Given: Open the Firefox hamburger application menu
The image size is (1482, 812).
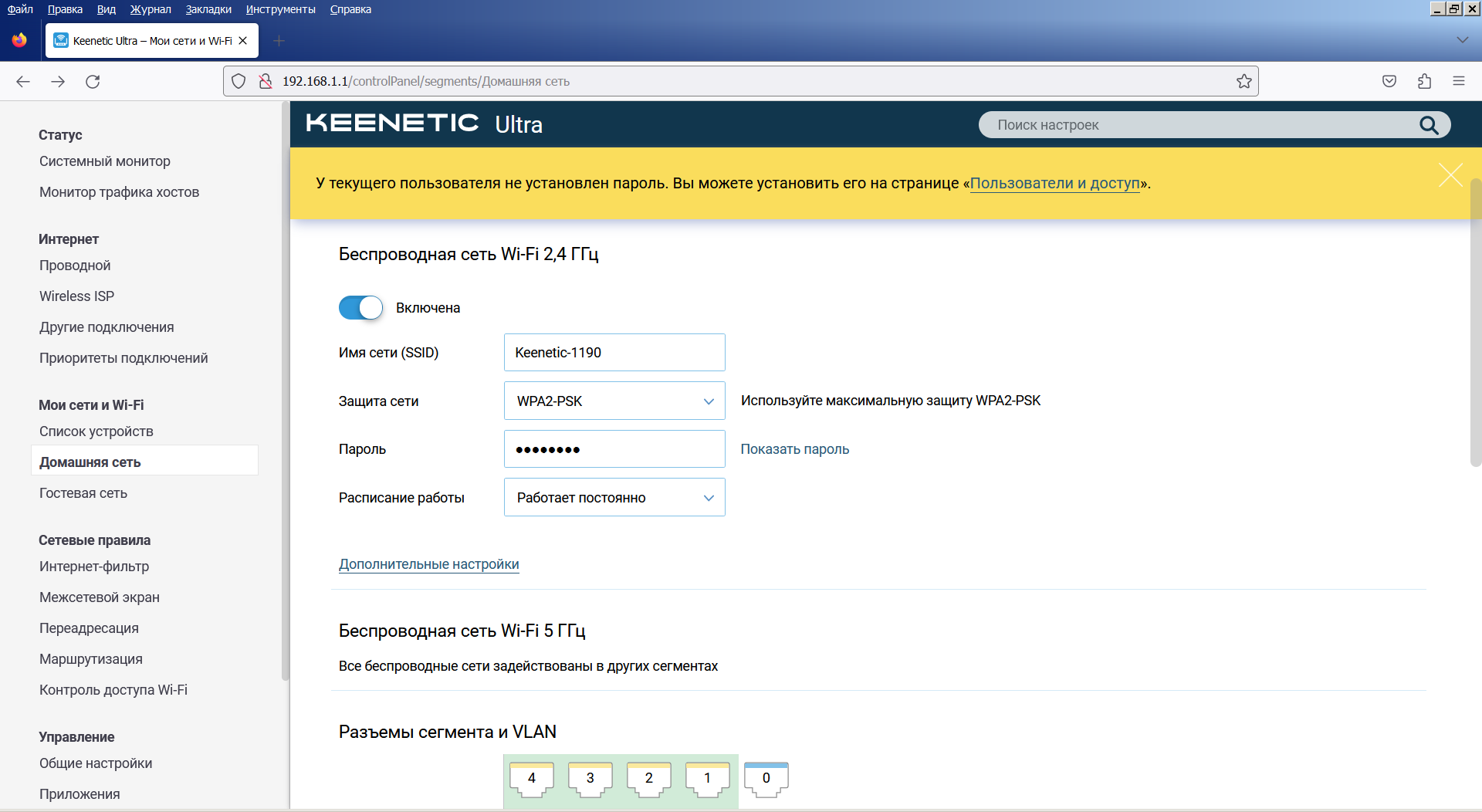Looking at the screenshot, I should [1459, 81].
